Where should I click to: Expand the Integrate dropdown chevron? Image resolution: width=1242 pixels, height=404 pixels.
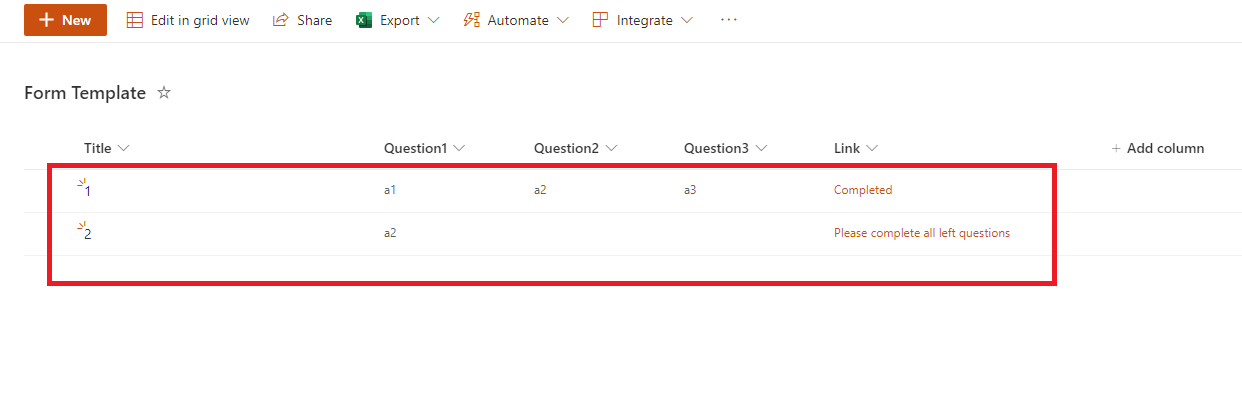point(686,20)
